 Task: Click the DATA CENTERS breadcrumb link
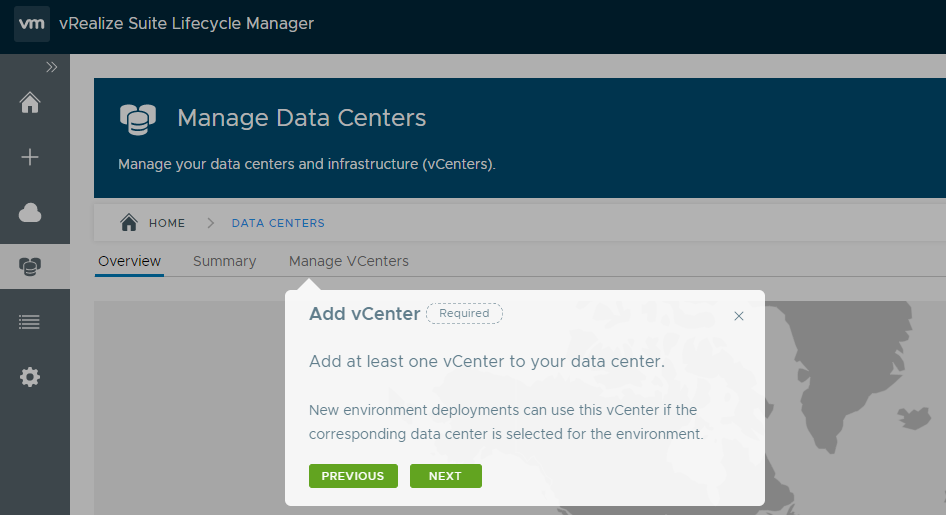tap(278, 223)
